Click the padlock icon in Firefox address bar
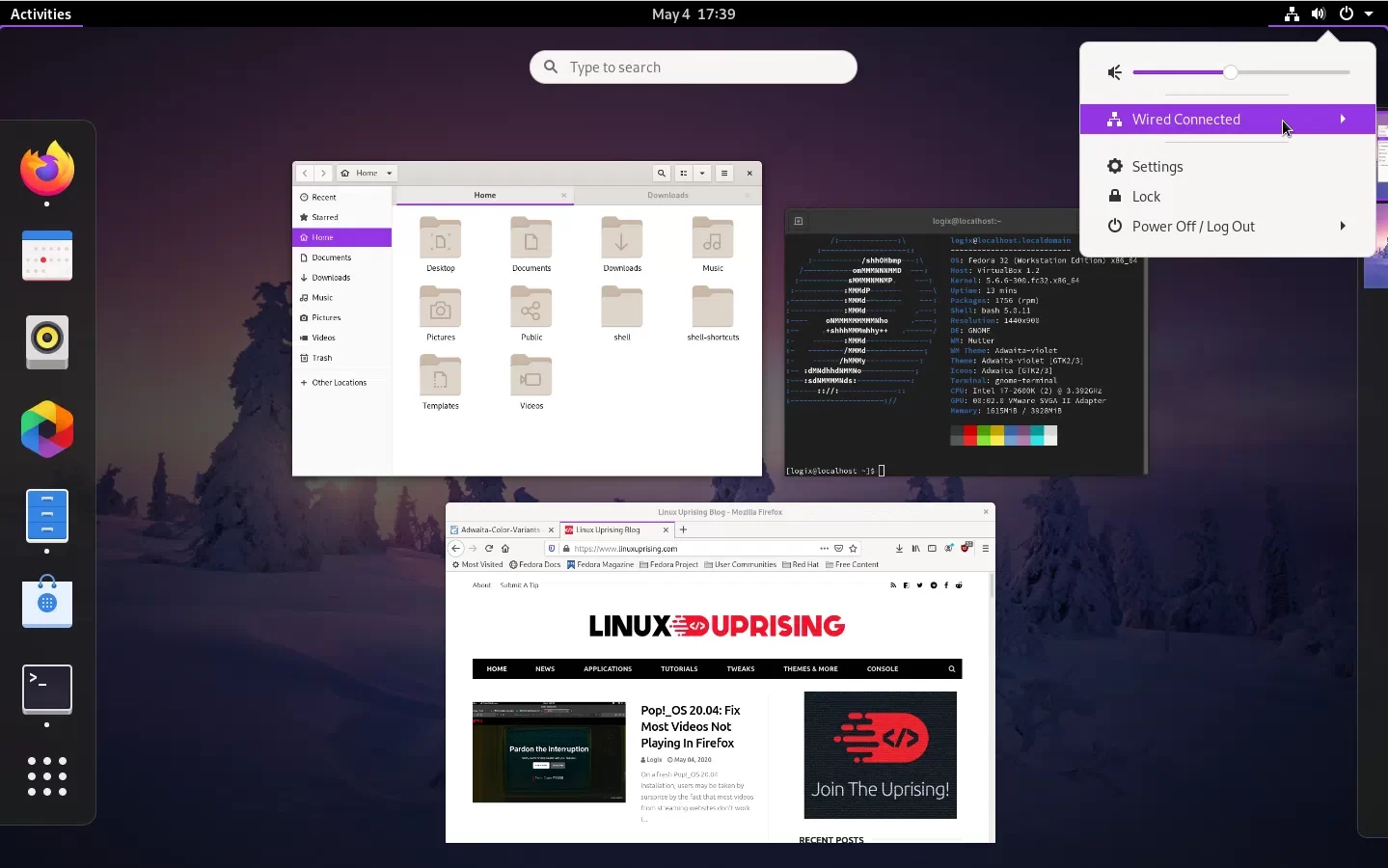The image size is (1388, 868). 566,548
